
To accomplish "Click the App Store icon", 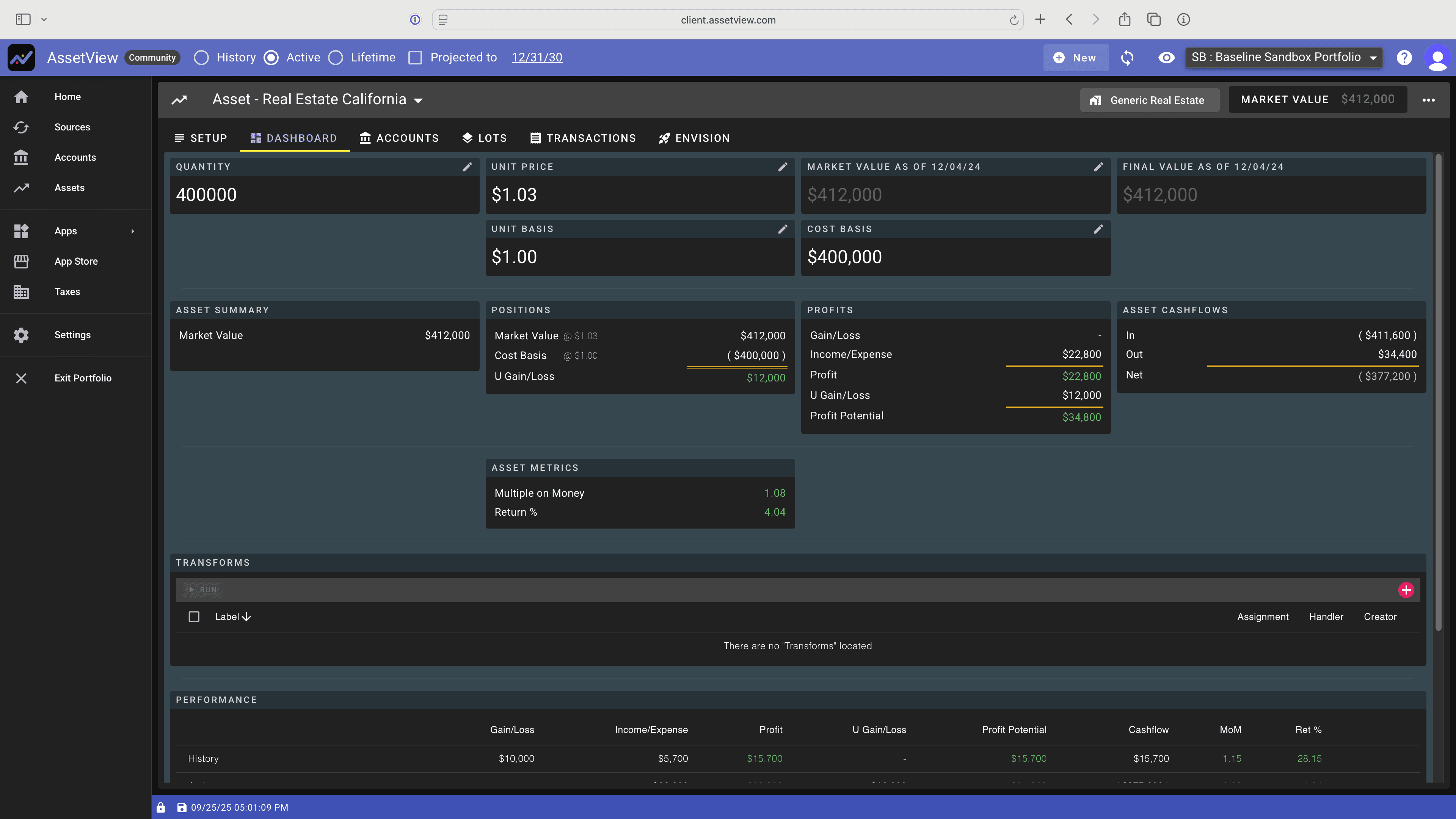I will point(21,261).
